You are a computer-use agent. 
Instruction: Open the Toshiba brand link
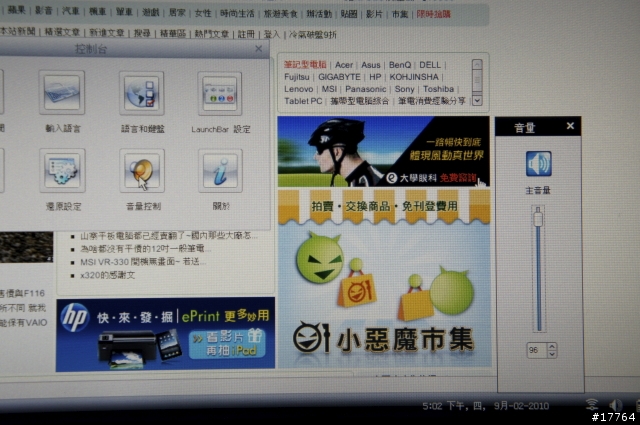click(438, 89)
